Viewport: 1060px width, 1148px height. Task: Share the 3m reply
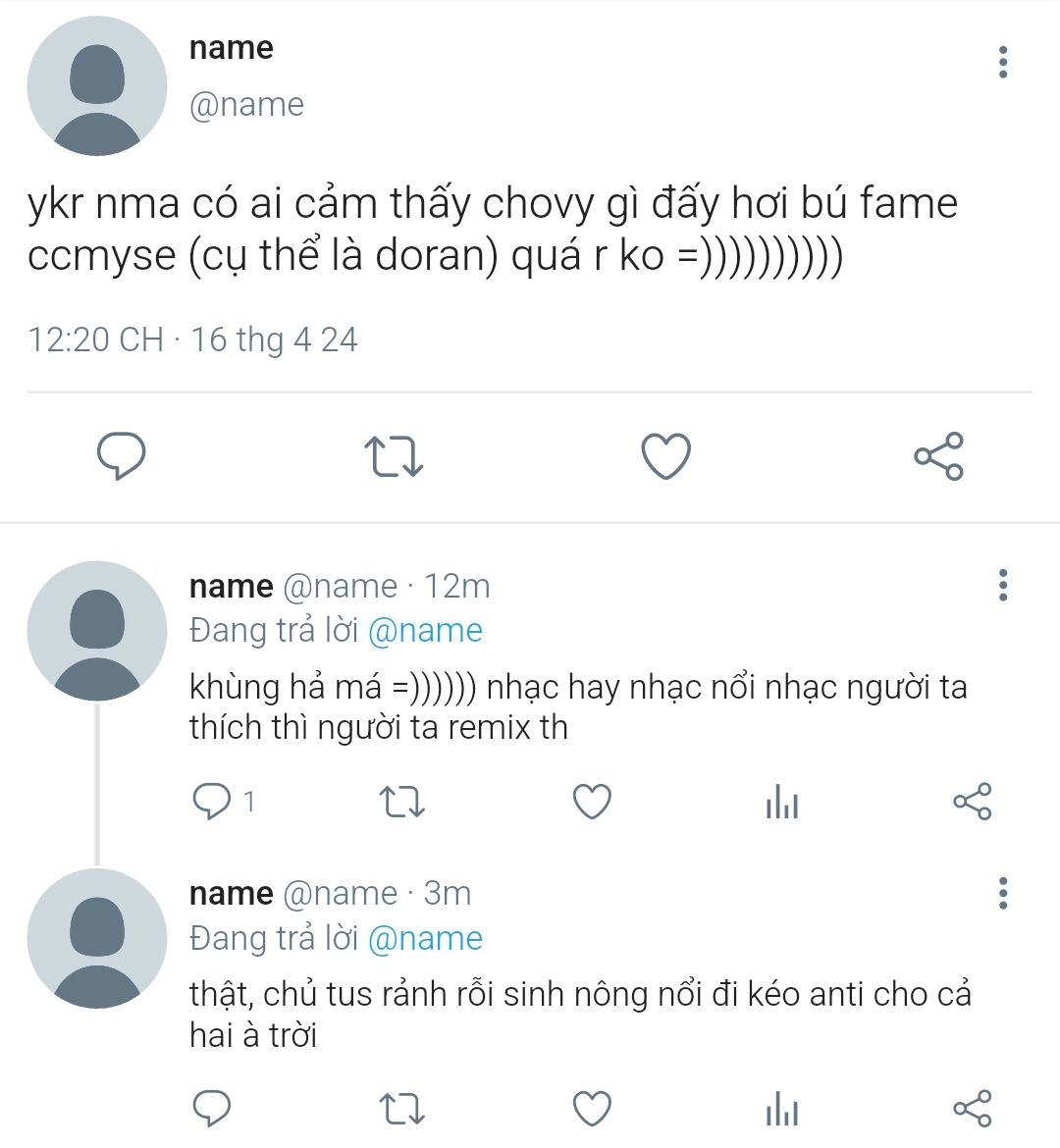[972, 1109]
